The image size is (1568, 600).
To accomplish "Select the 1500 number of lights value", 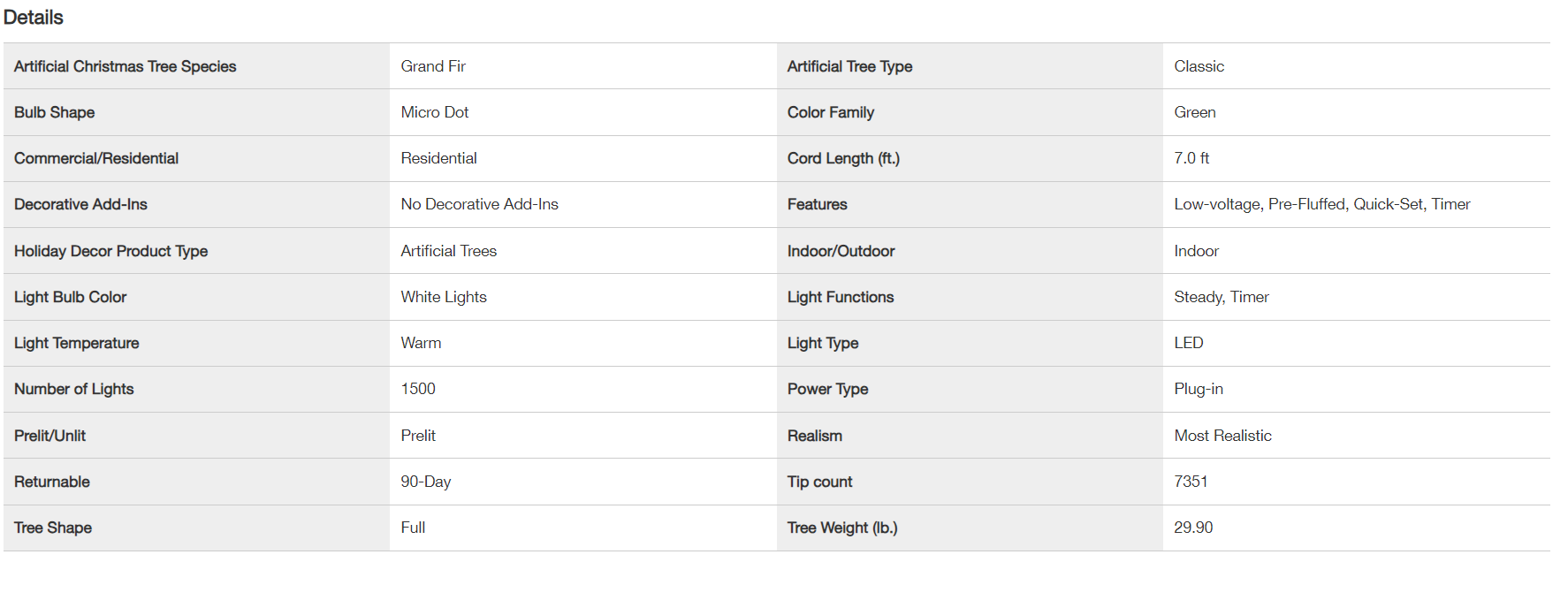I will tap(418, 389).
